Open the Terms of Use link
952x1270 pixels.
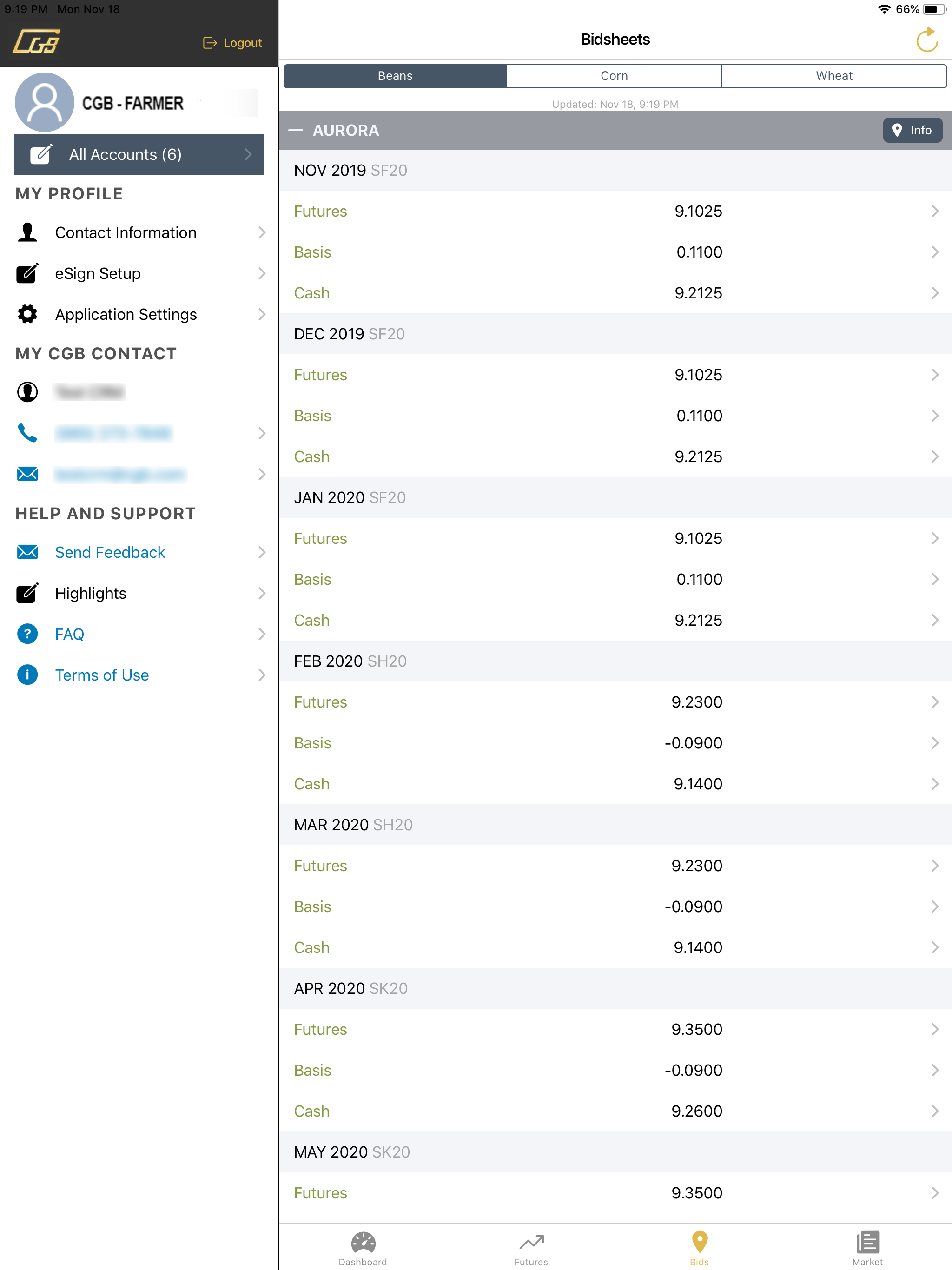click(102, 675)
